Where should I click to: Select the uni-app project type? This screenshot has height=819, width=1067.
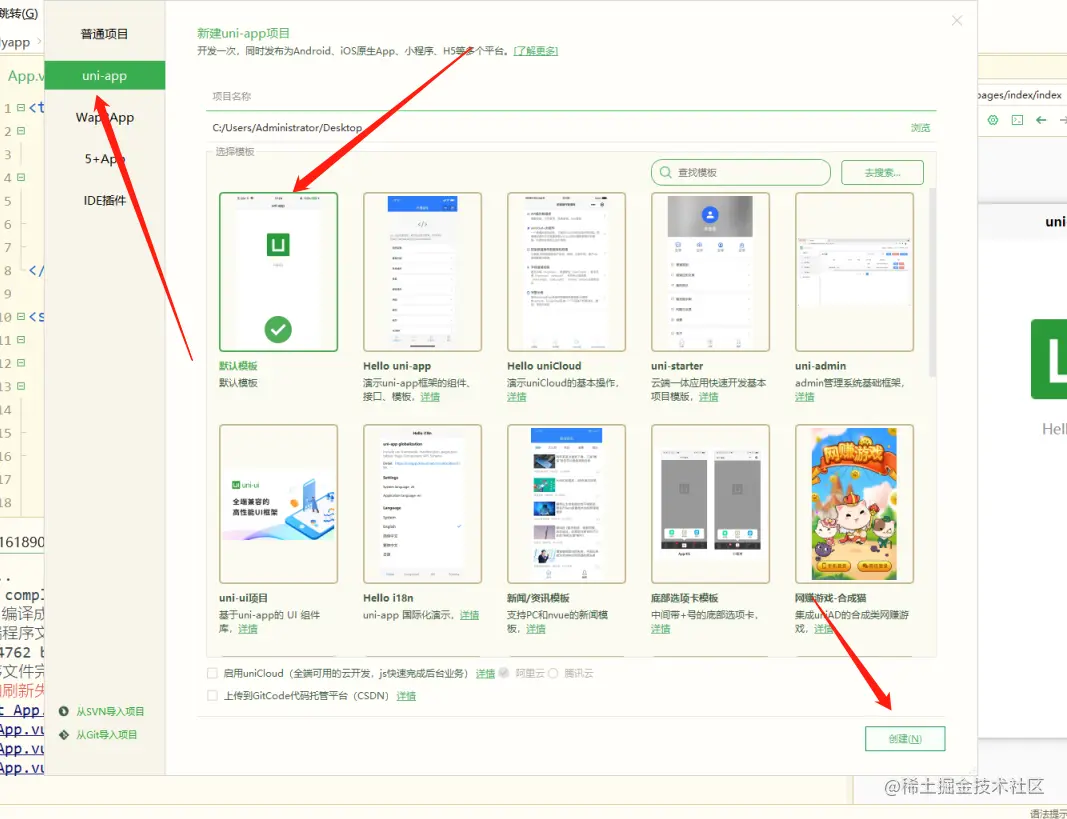pos(104,76)
